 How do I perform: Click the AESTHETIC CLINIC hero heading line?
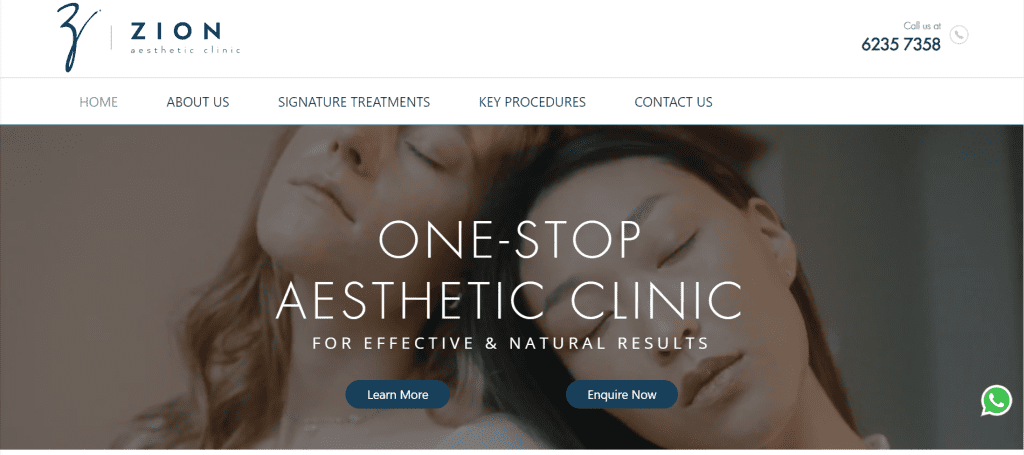coord(509,300)
